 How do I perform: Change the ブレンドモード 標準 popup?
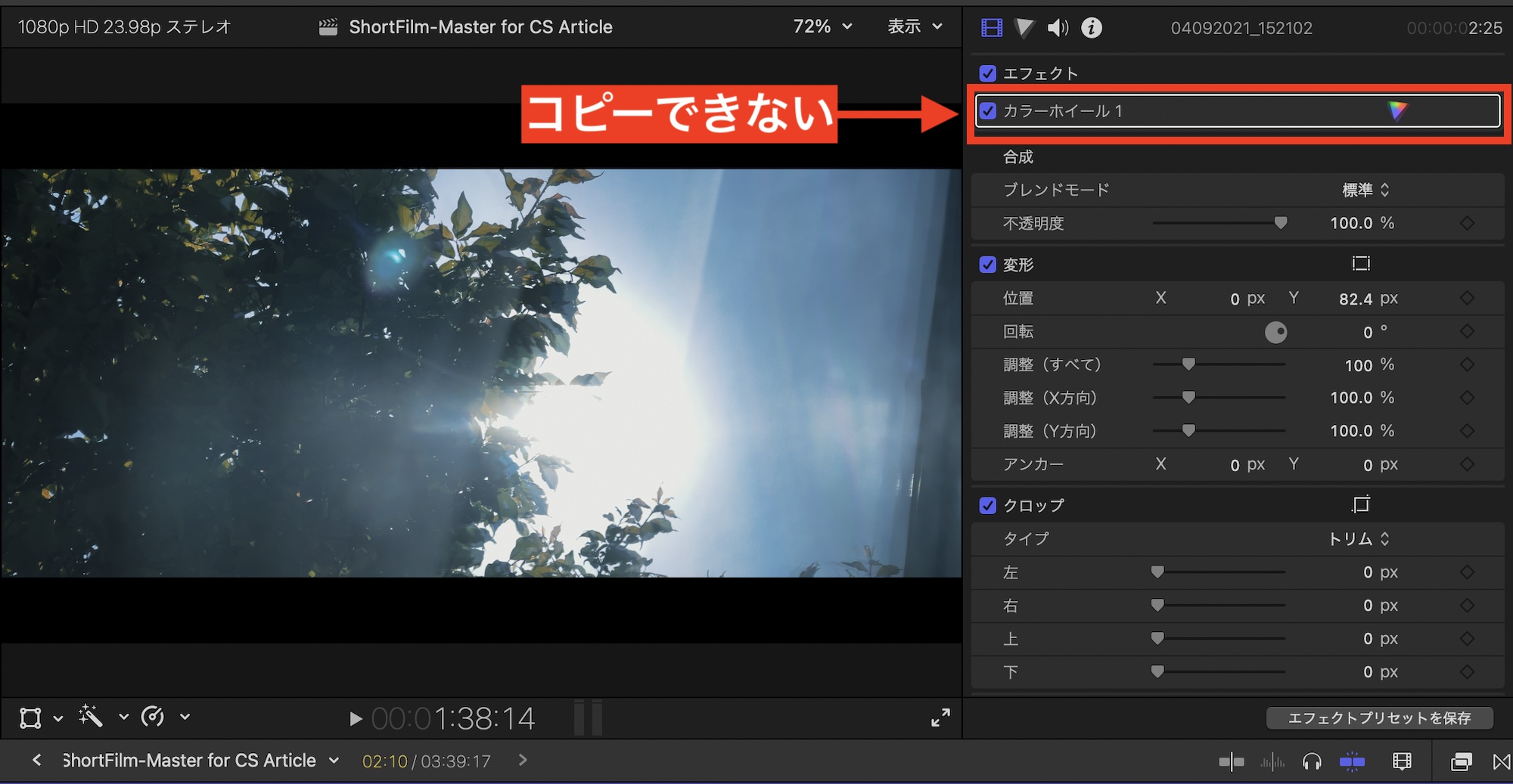point(1365,190)
